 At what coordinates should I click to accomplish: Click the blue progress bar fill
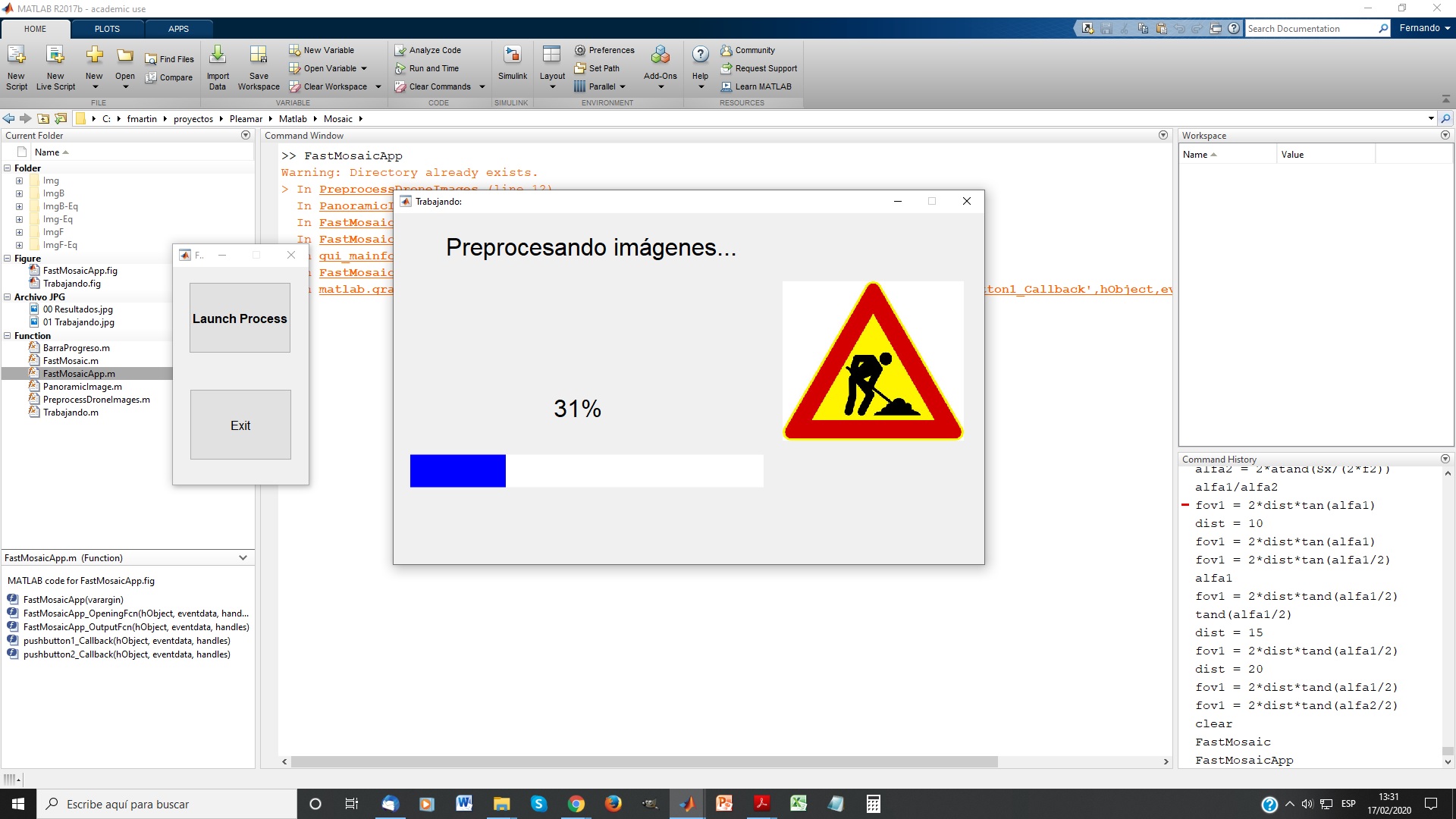coord(458,471)
